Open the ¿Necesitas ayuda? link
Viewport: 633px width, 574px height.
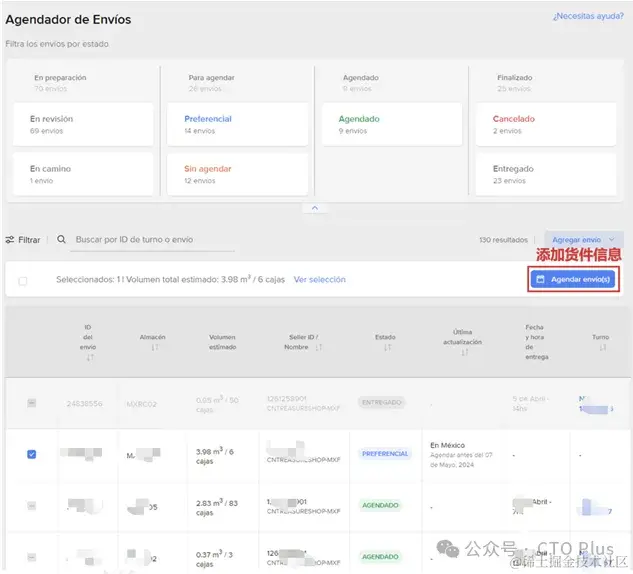tap(588, 16)
